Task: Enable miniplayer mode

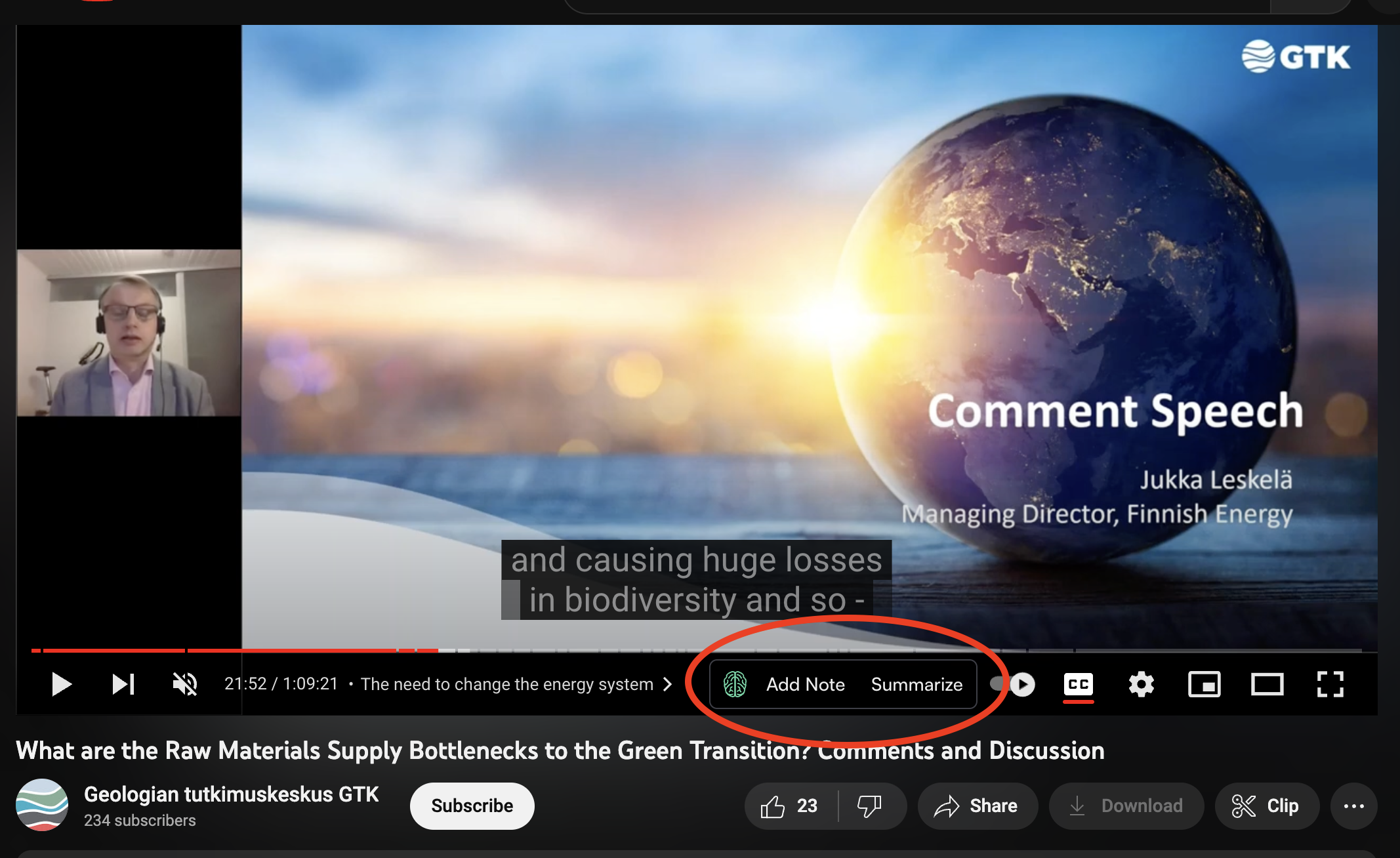Action: point(1204,684)
